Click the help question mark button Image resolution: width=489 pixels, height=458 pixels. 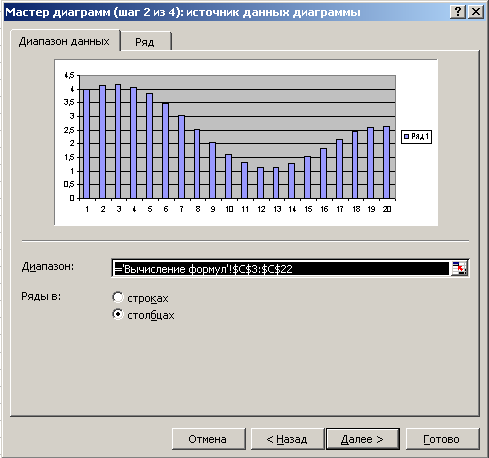tap(458, 12)
